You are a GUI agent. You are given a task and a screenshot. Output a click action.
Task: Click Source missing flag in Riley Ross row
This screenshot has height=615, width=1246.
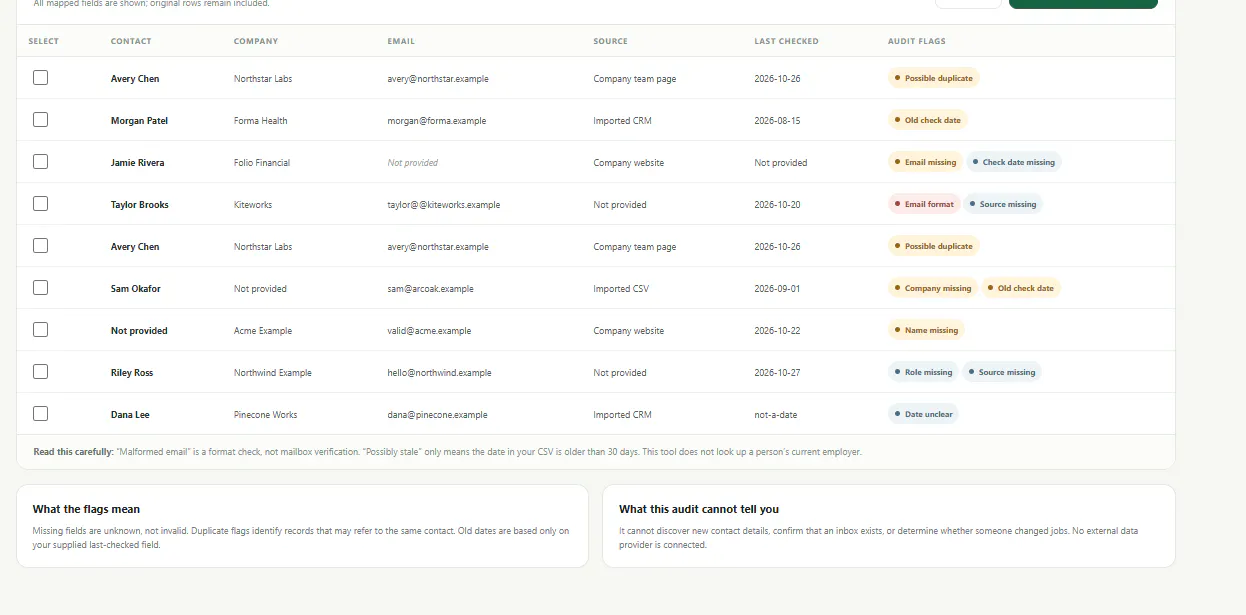click(x=1001, y=372)
